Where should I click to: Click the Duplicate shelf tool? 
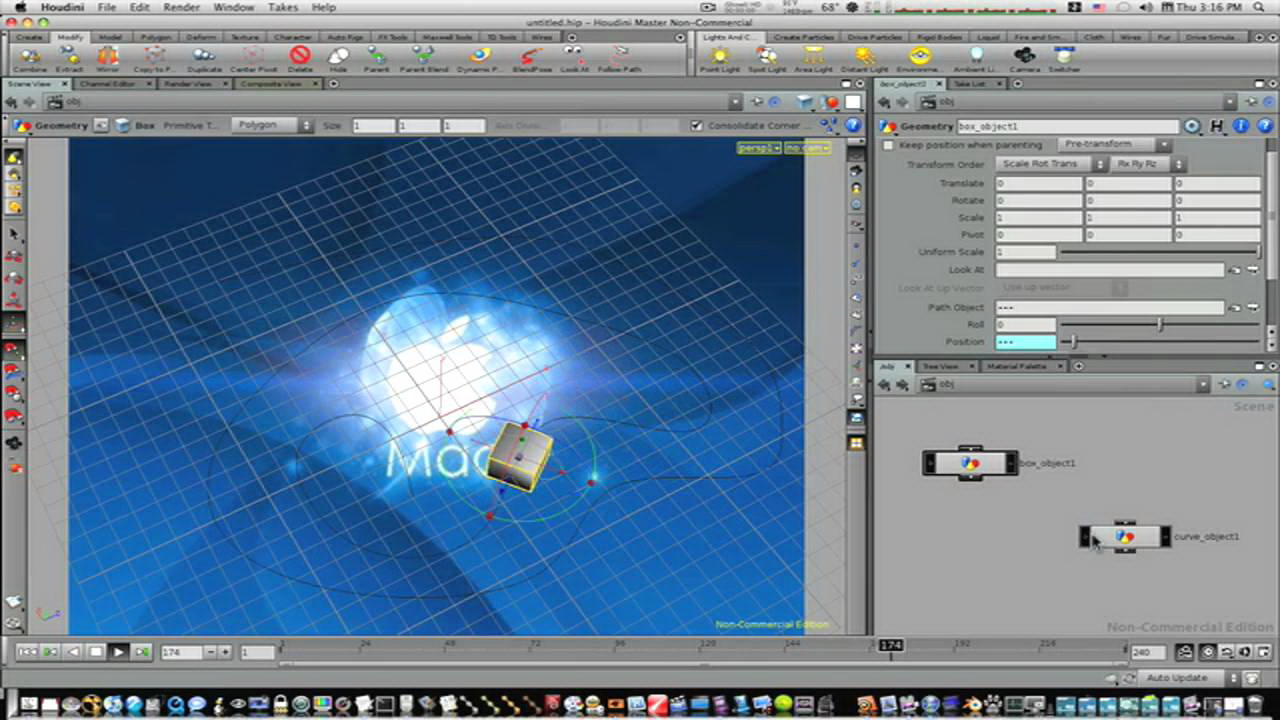[x=204, y=57]
